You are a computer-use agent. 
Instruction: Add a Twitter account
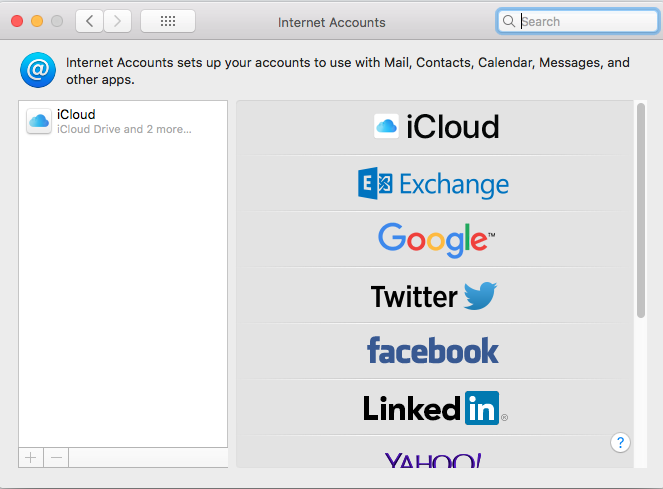click(x=435, y=295)
